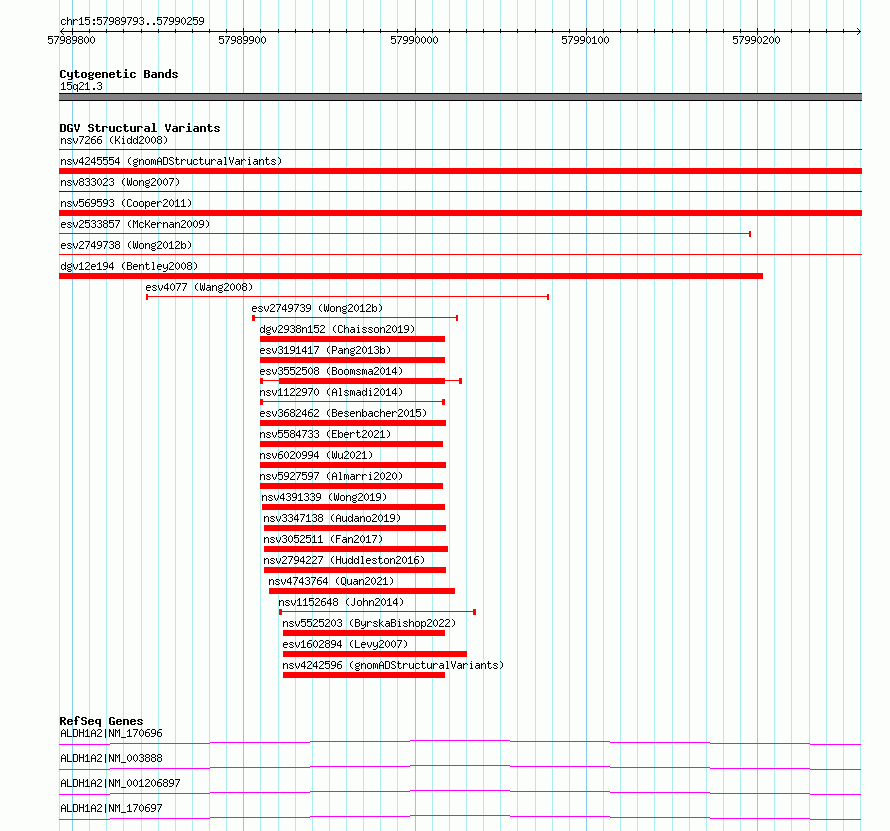Open variant nsv2794227 (Huddleston2016)
Screen dimensions: 890x831
tap(344, 560)
